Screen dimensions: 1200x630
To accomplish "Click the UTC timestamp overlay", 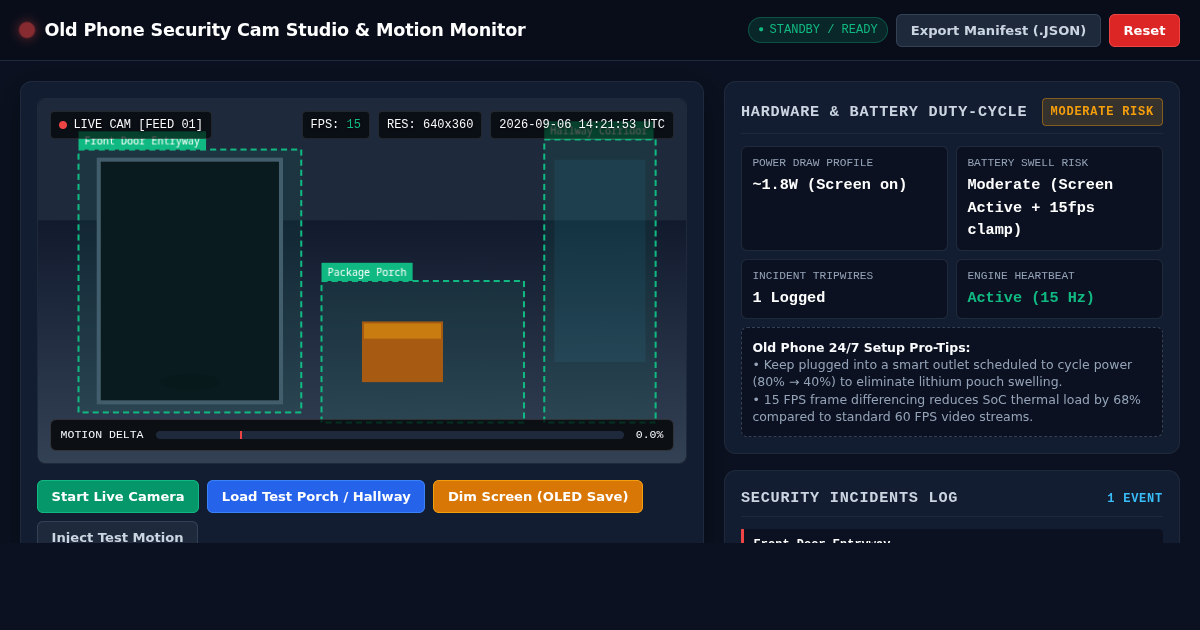I will tap(582, 125).
